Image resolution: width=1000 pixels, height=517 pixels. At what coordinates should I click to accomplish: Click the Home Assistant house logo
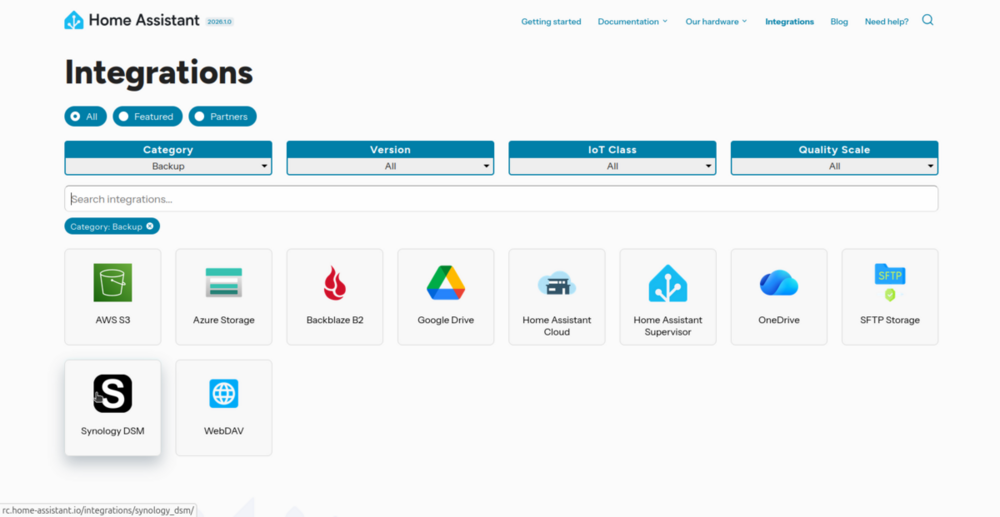pos(74,20)
